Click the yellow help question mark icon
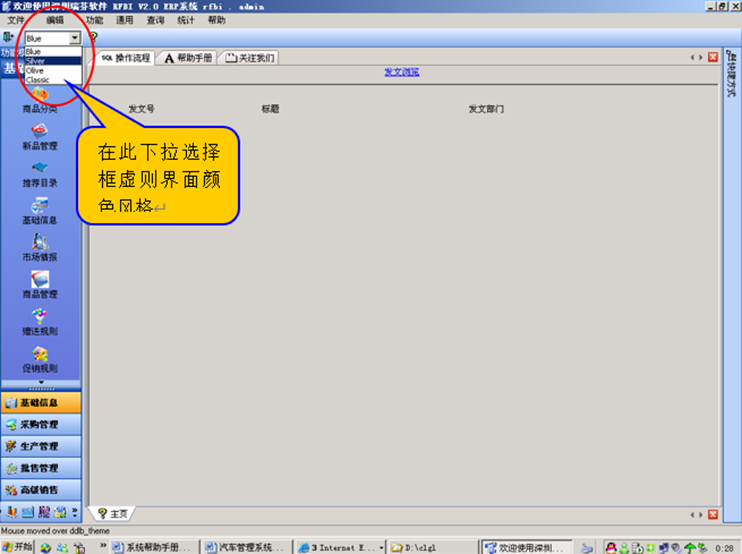 [93, 37]
